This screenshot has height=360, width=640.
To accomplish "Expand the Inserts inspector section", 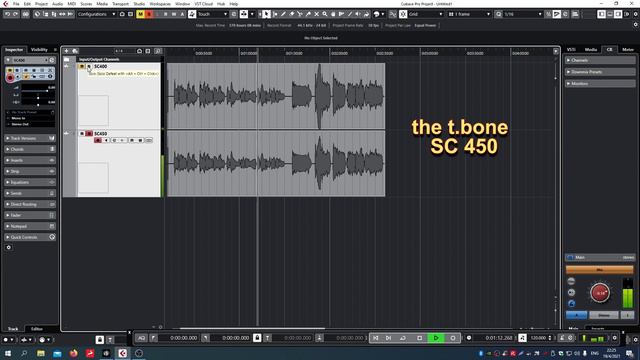I will pyautogui.click(x=30, y=160).
